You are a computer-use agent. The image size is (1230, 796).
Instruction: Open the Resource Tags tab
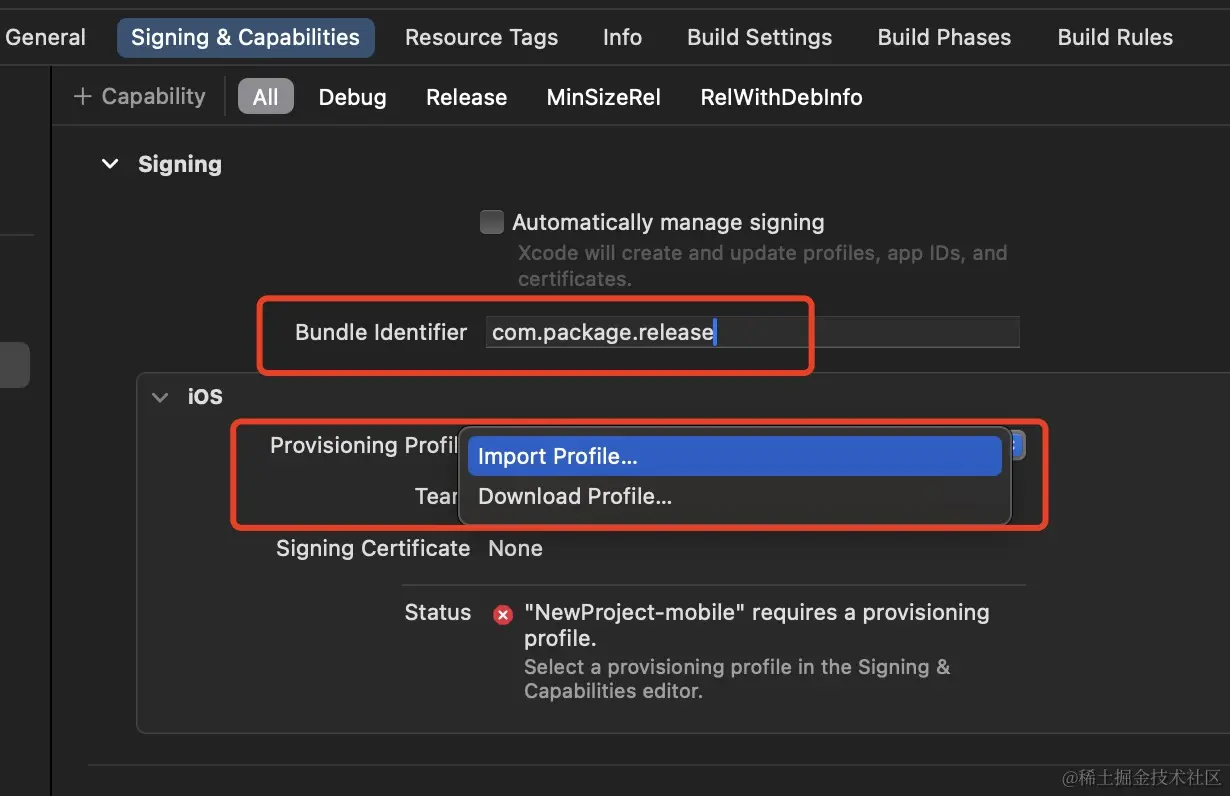click(x=481, y=37)
